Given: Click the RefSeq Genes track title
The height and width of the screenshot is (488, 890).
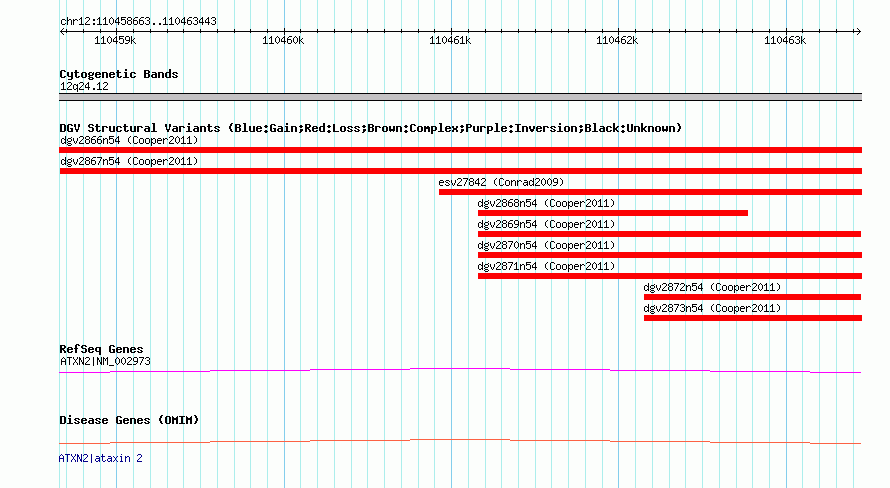Looking at the screenshot, I should pyautogui.click(x=101, y=349).
